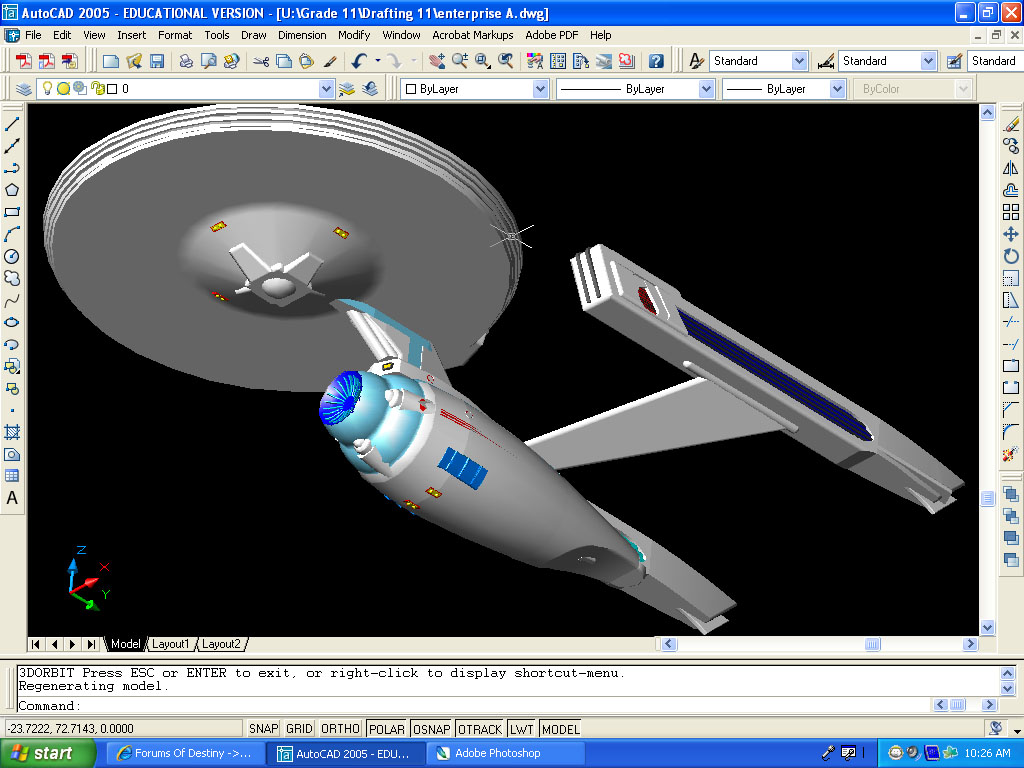Viewport: 1024px width, 768px height.
Task: Select the Offset modify tool
Action: pos(1011,190)
